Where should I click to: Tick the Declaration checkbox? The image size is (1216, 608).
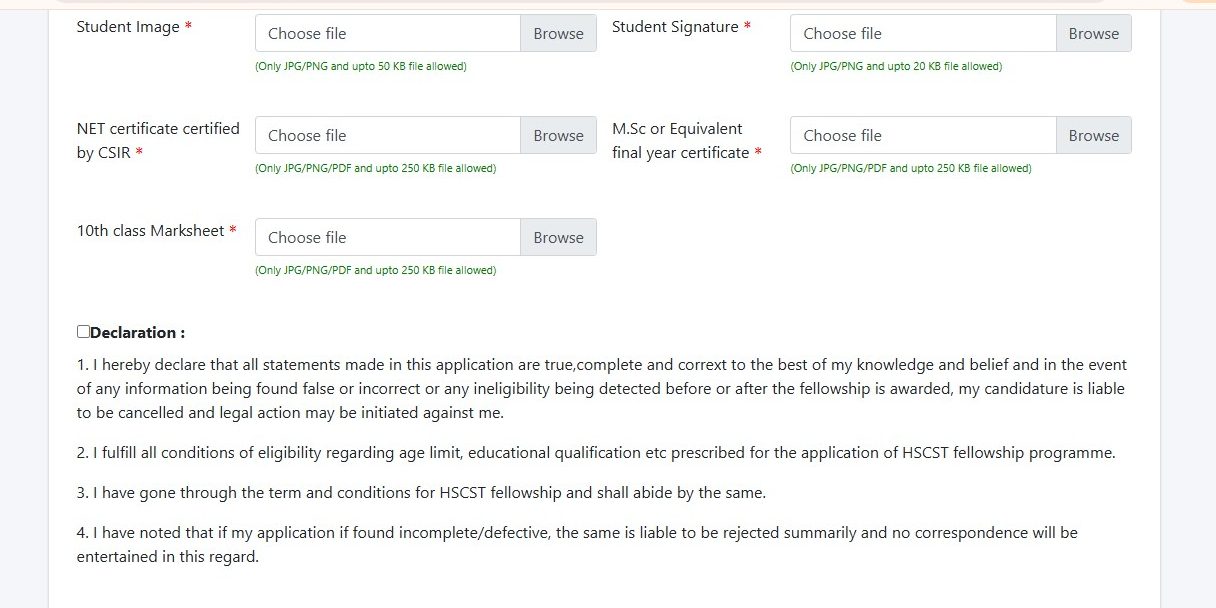pos(83,332)
